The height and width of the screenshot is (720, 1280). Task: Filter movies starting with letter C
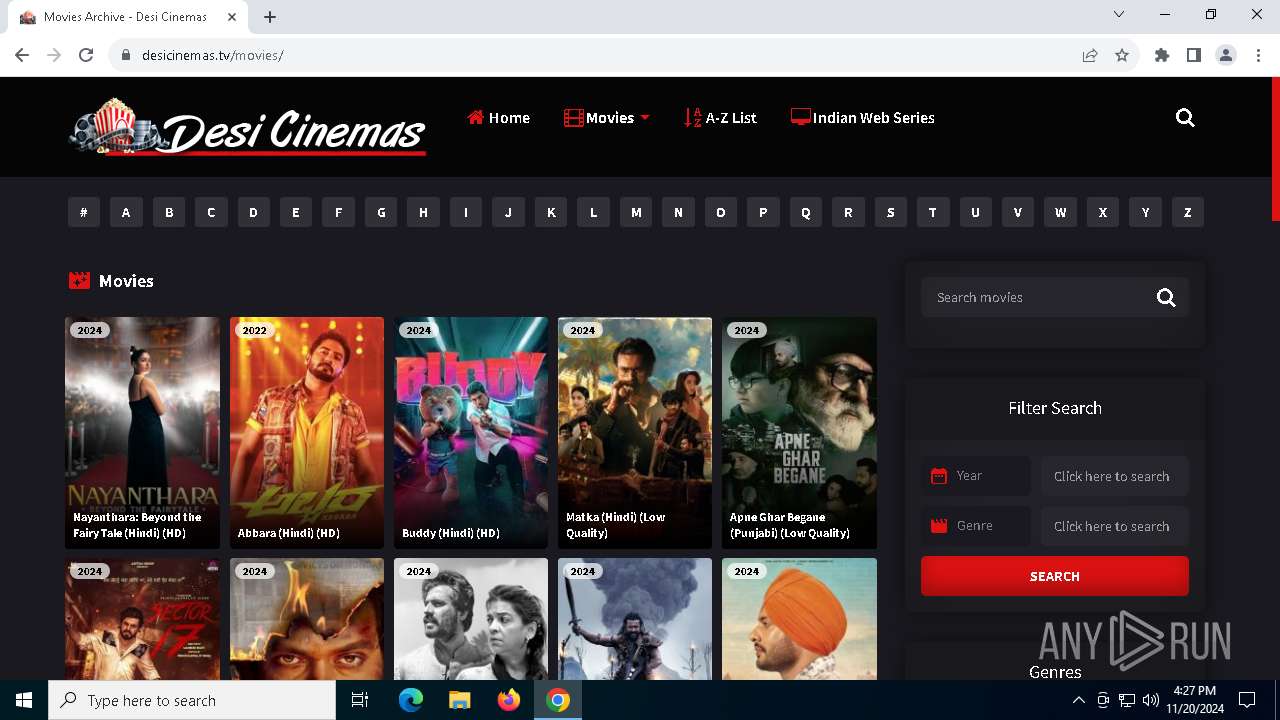[211, 212]
